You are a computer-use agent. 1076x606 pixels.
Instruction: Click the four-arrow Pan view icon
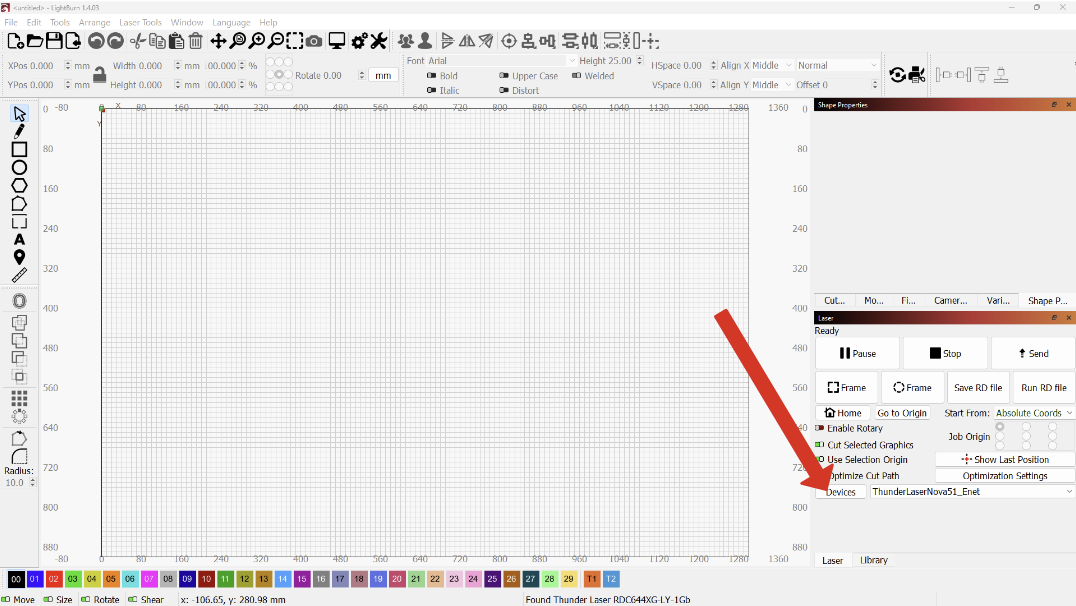pos(218,41)
